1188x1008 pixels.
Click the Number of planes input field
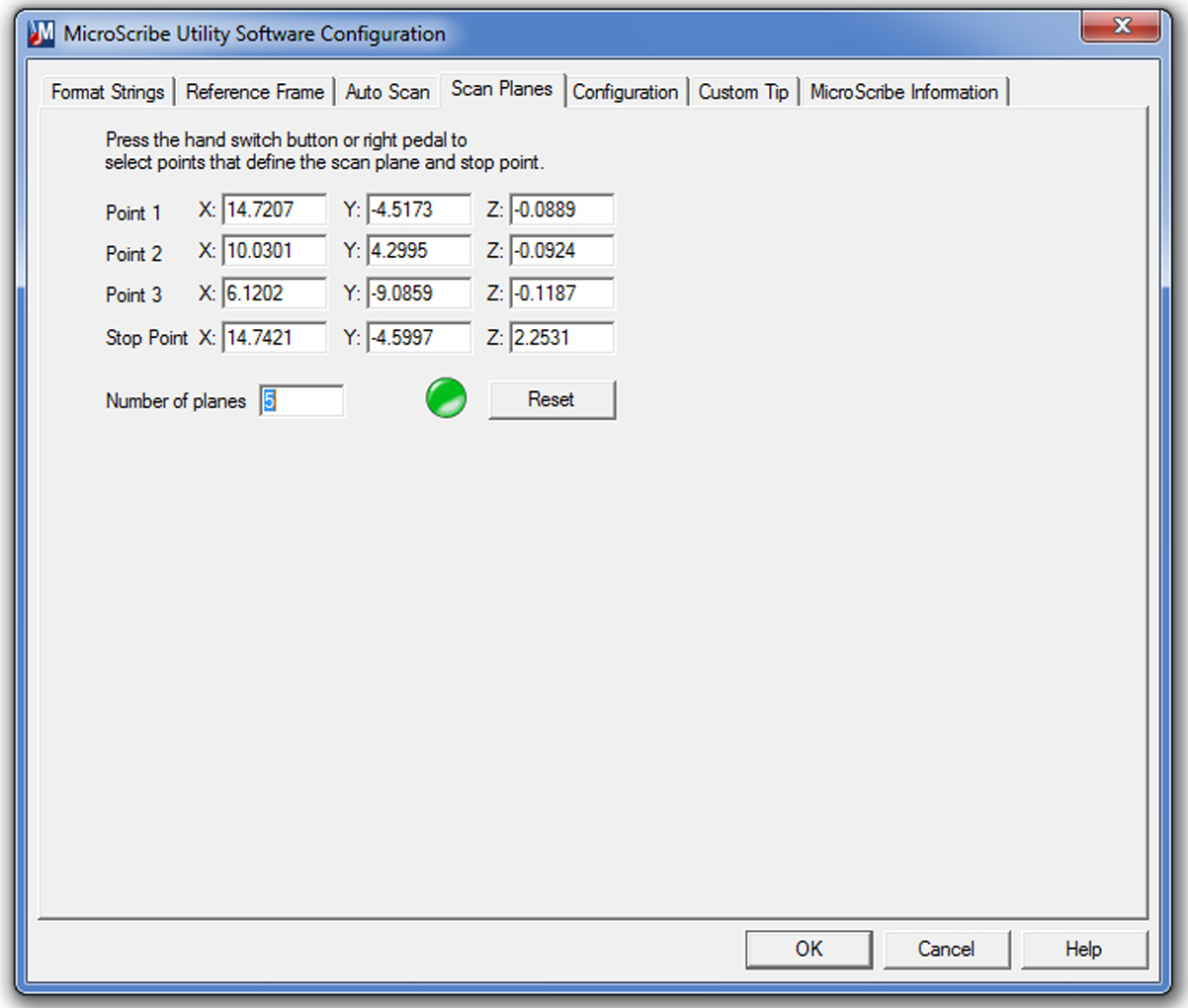[301, 400]
